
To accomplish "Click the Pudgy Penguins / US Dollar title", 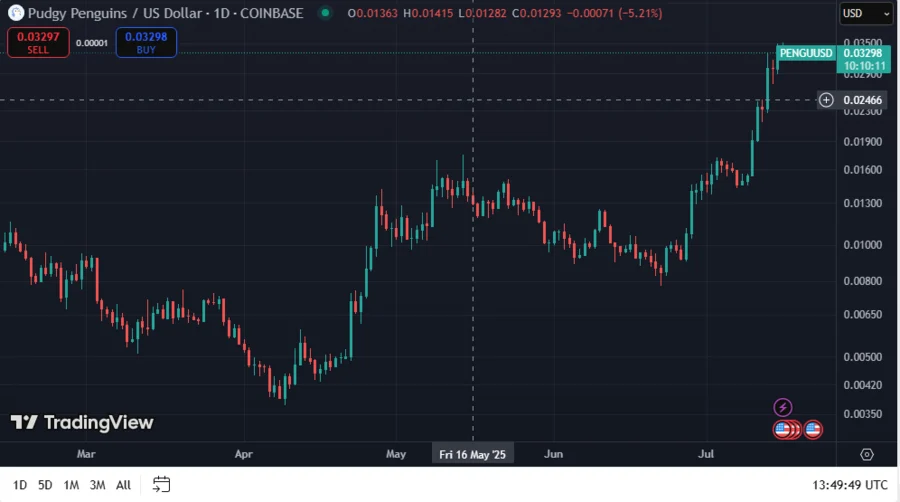I will tap(115, 13).
